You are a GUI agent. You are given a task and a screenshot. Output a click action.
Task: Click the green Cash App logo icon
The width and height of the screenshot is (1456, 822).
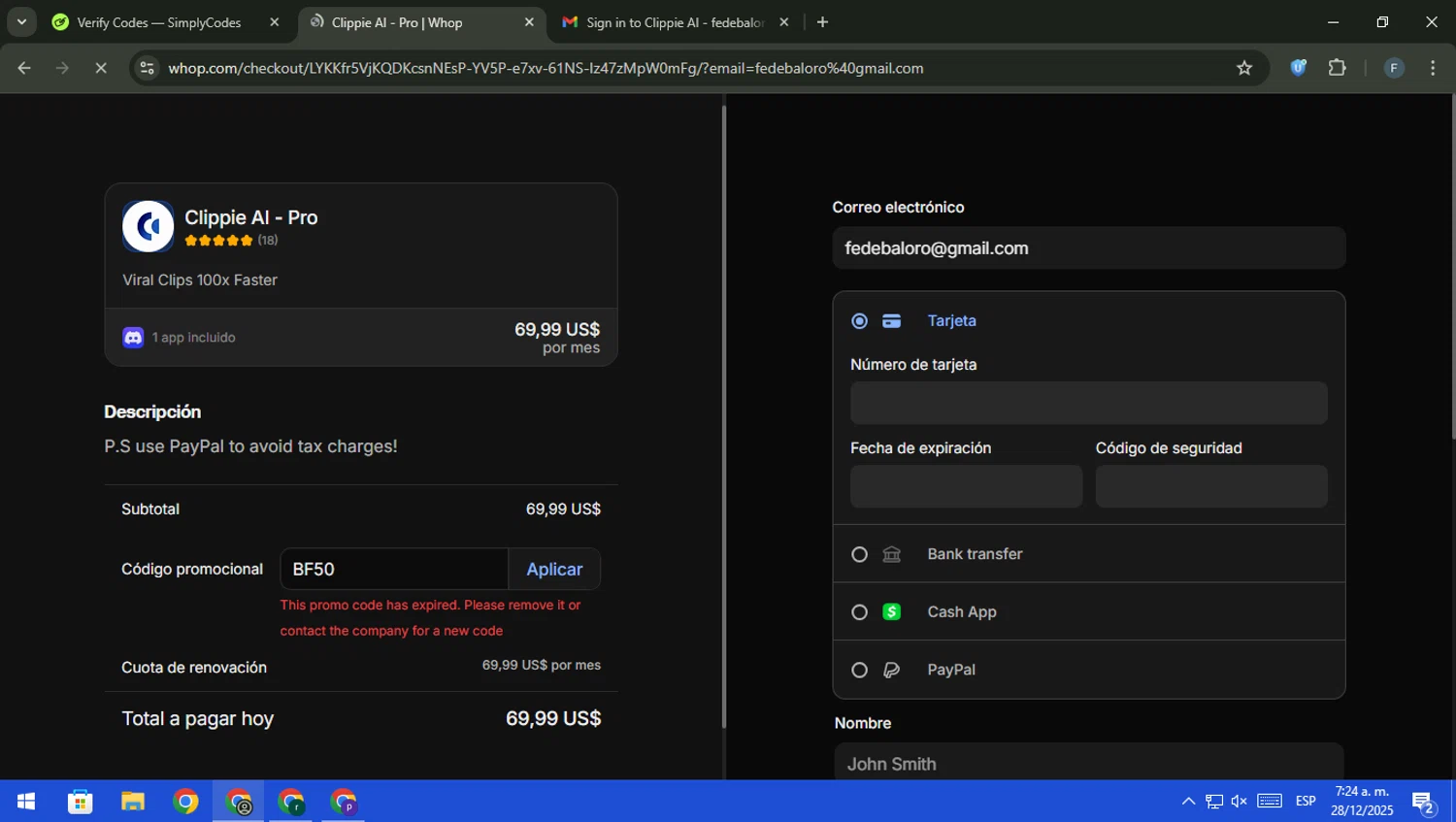click(891, 611)
